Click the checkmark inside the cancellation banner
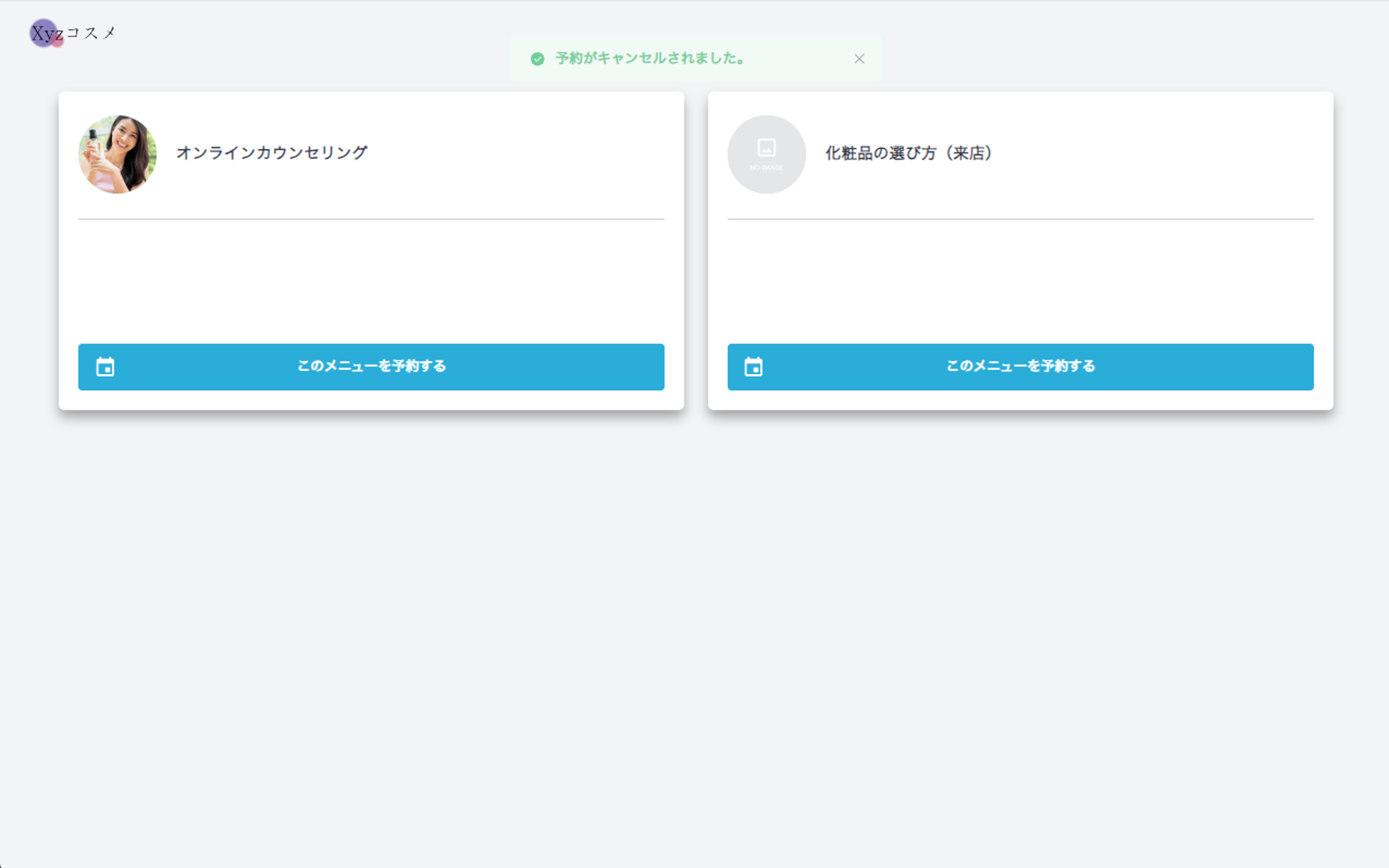 [538, 57]
